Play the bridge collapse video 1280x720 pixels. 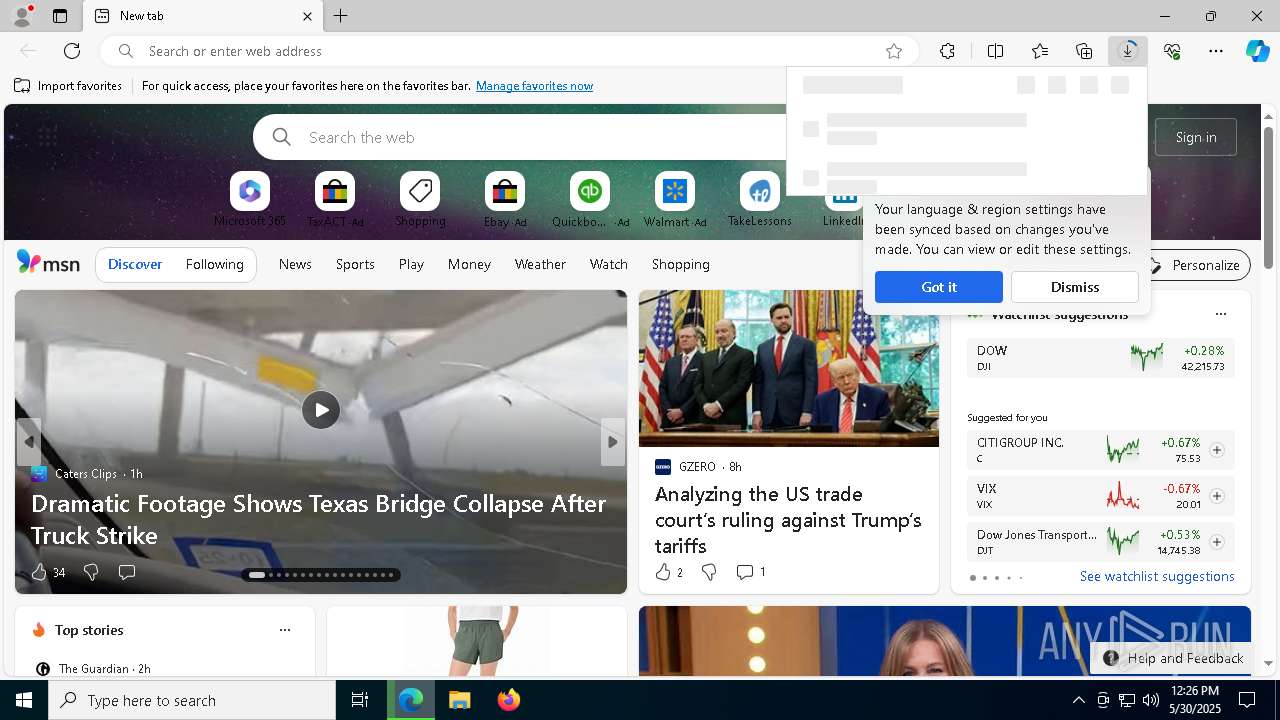pyautogui.click(x=321, y=410)
